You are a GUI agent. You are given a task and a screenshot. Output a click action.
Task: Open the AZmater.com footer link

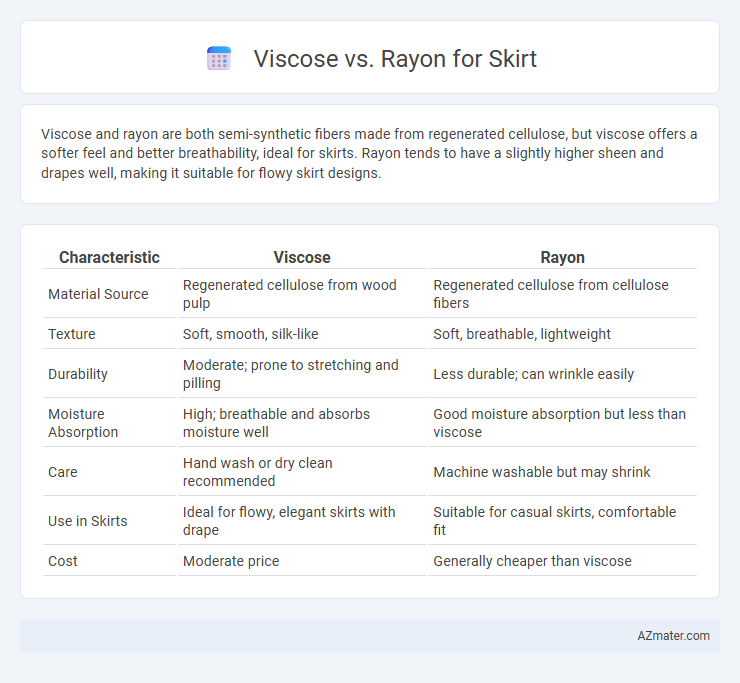[673, 636]
